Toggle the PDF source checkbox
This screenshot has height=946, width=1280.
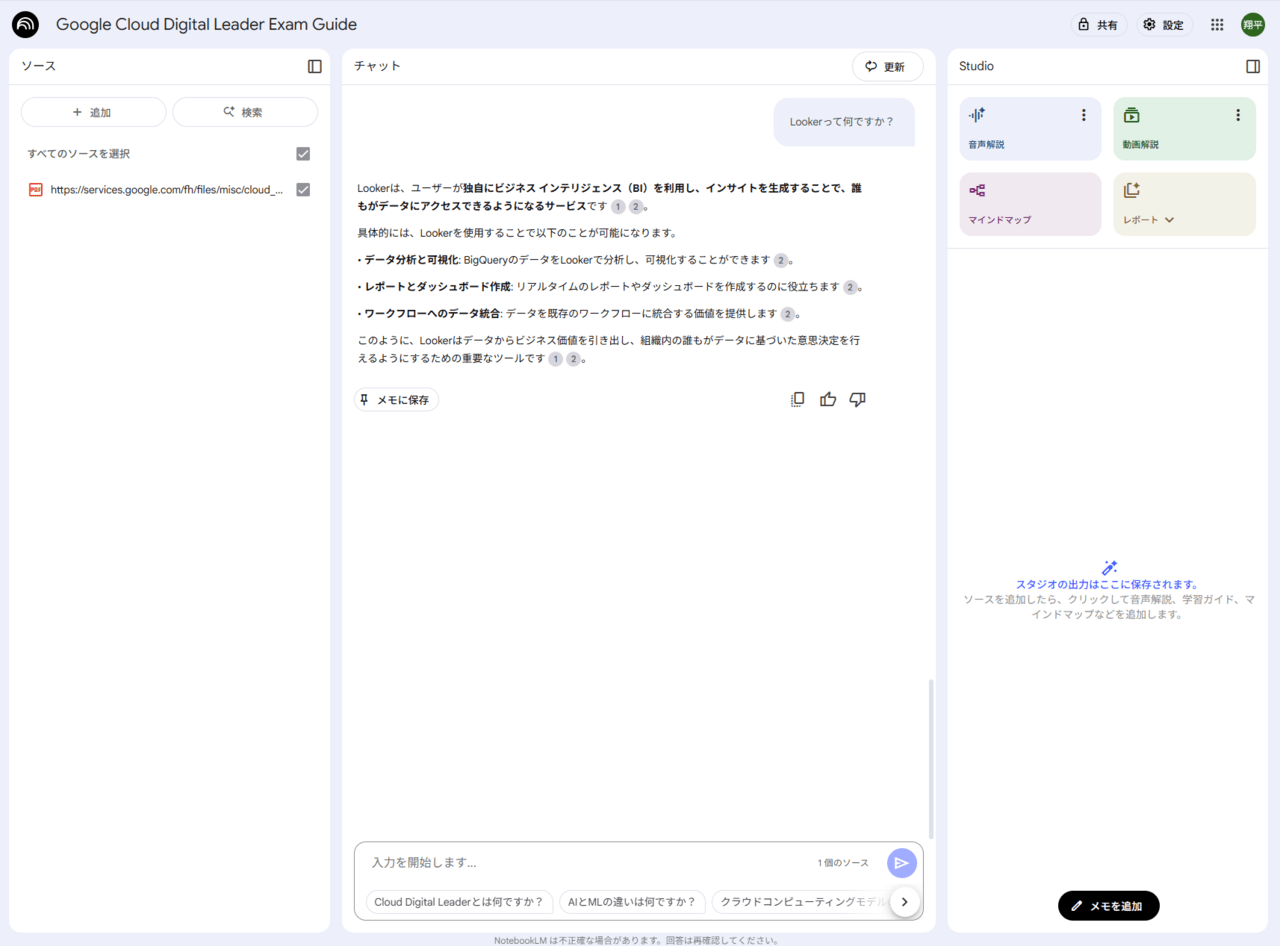pos(303,189)
